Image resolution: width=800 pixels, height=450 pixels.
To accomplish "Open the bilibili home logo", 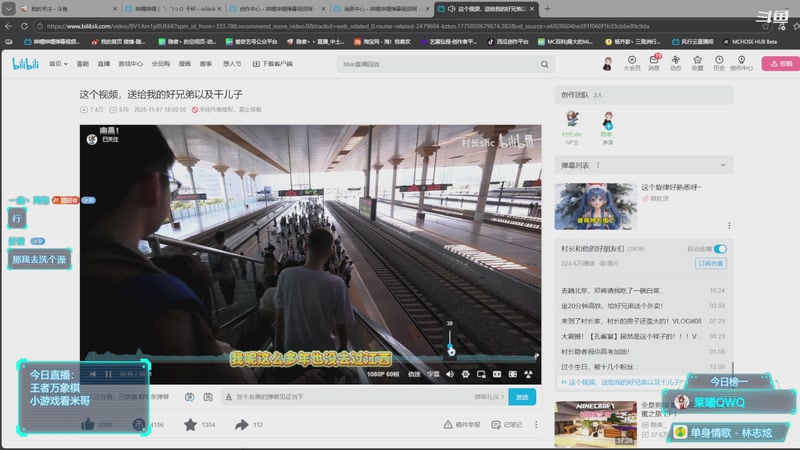I will (x=26, y=64).
